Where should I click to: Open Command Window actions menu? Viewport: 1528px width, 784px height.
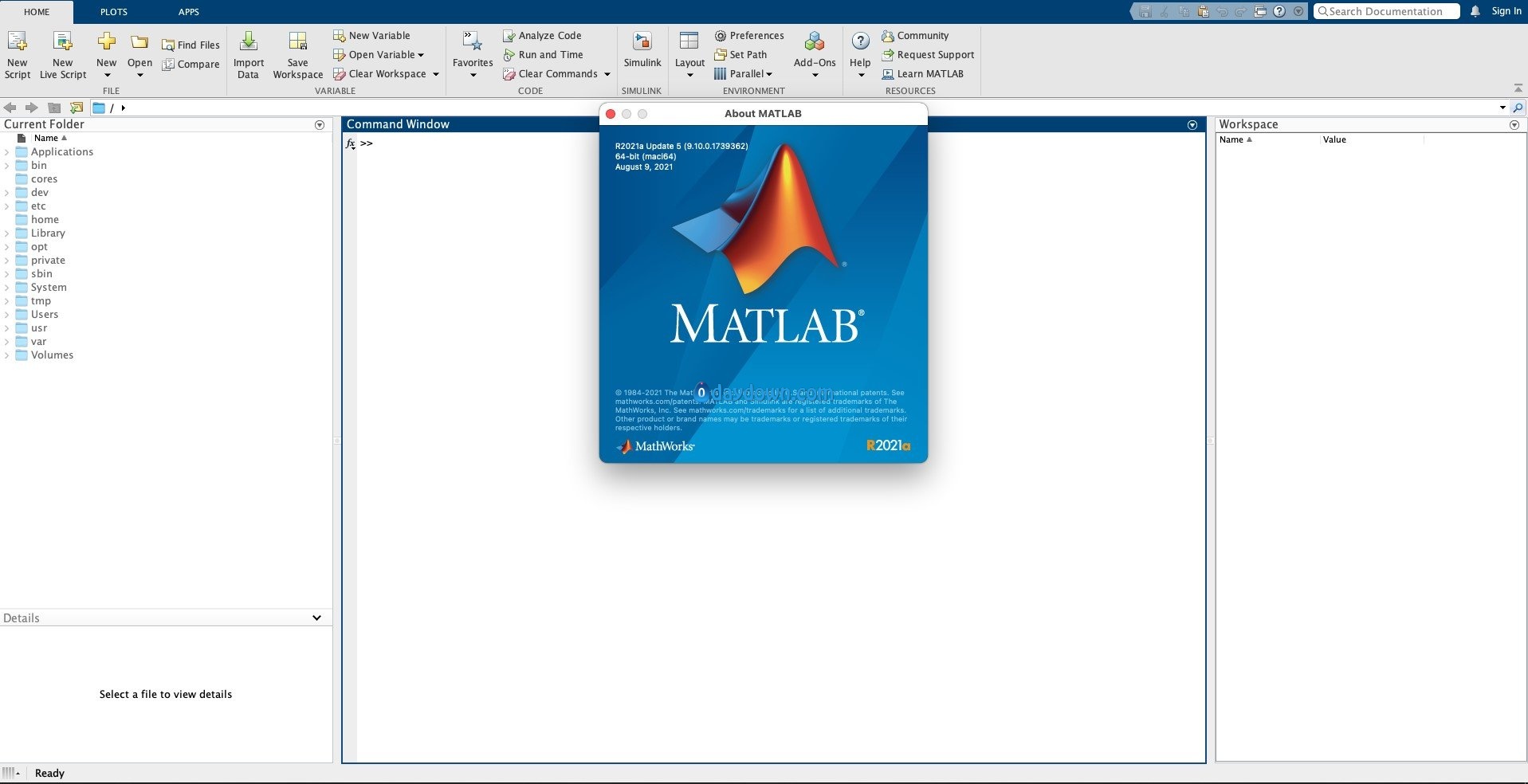(x=1192, y=125)
